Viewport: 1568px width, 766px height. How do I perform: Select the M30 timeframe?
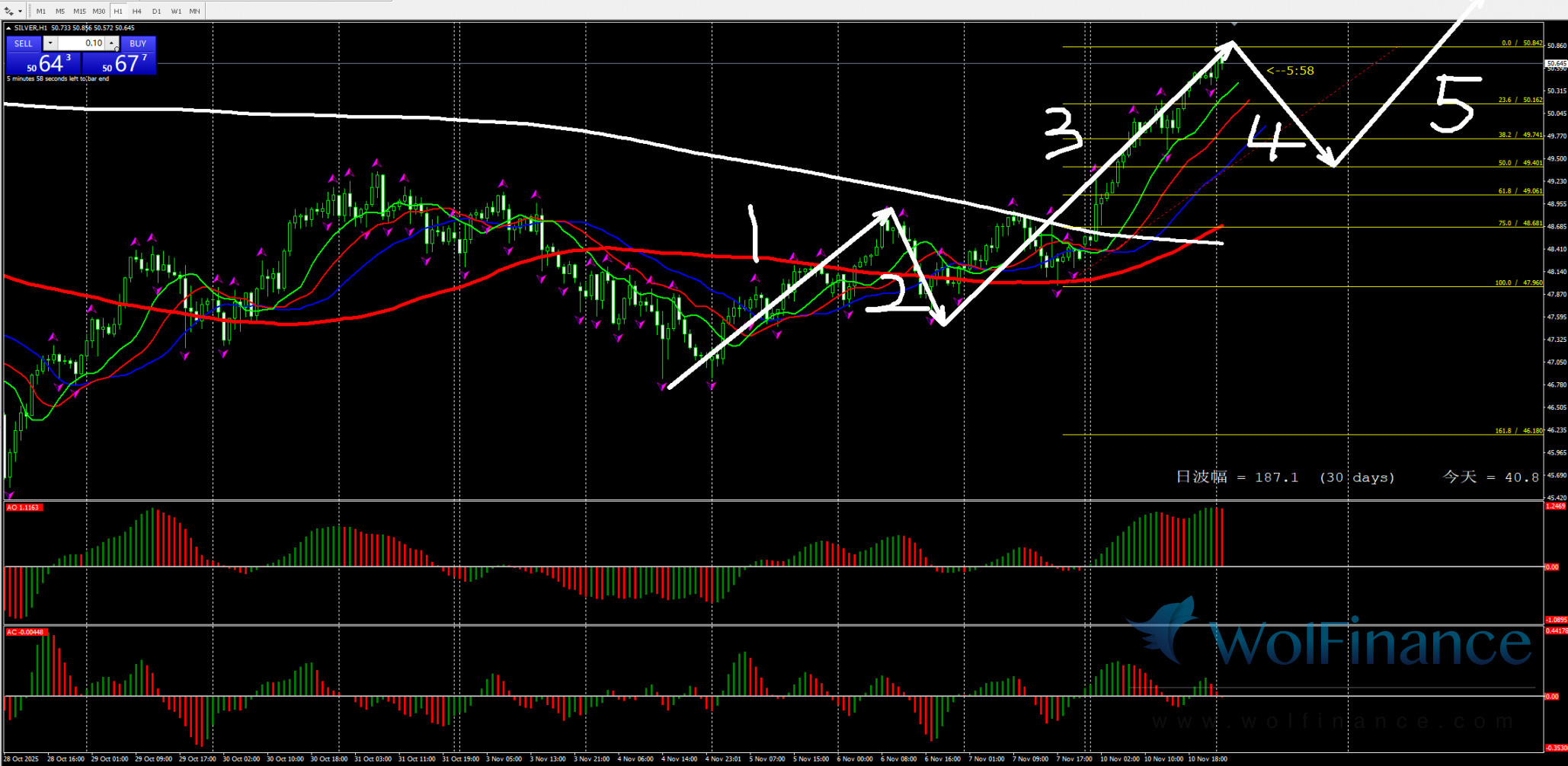click(x=99, y=11)
